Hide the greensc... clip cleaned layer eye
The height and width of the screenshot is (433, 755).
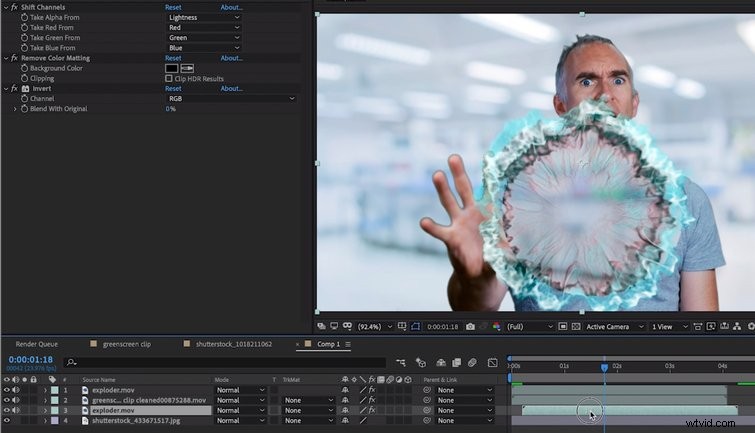(x=7, y=400)
